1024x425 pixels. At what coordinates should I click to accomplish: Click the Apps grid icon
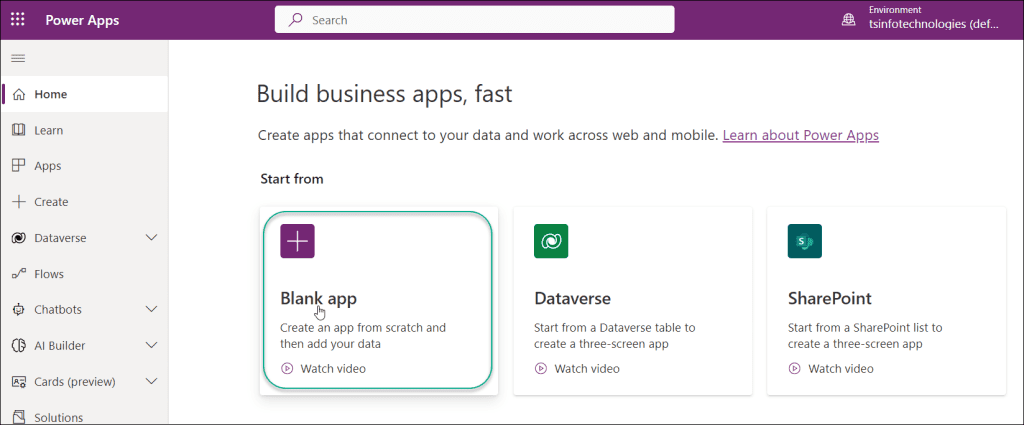(x=19, y=166)
